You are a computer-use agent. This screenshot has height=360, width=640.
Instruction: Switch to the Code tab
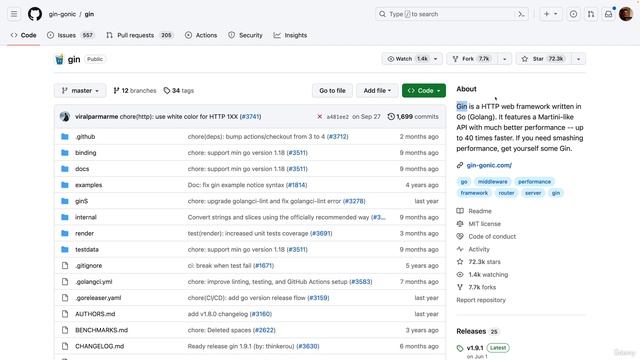24,35
